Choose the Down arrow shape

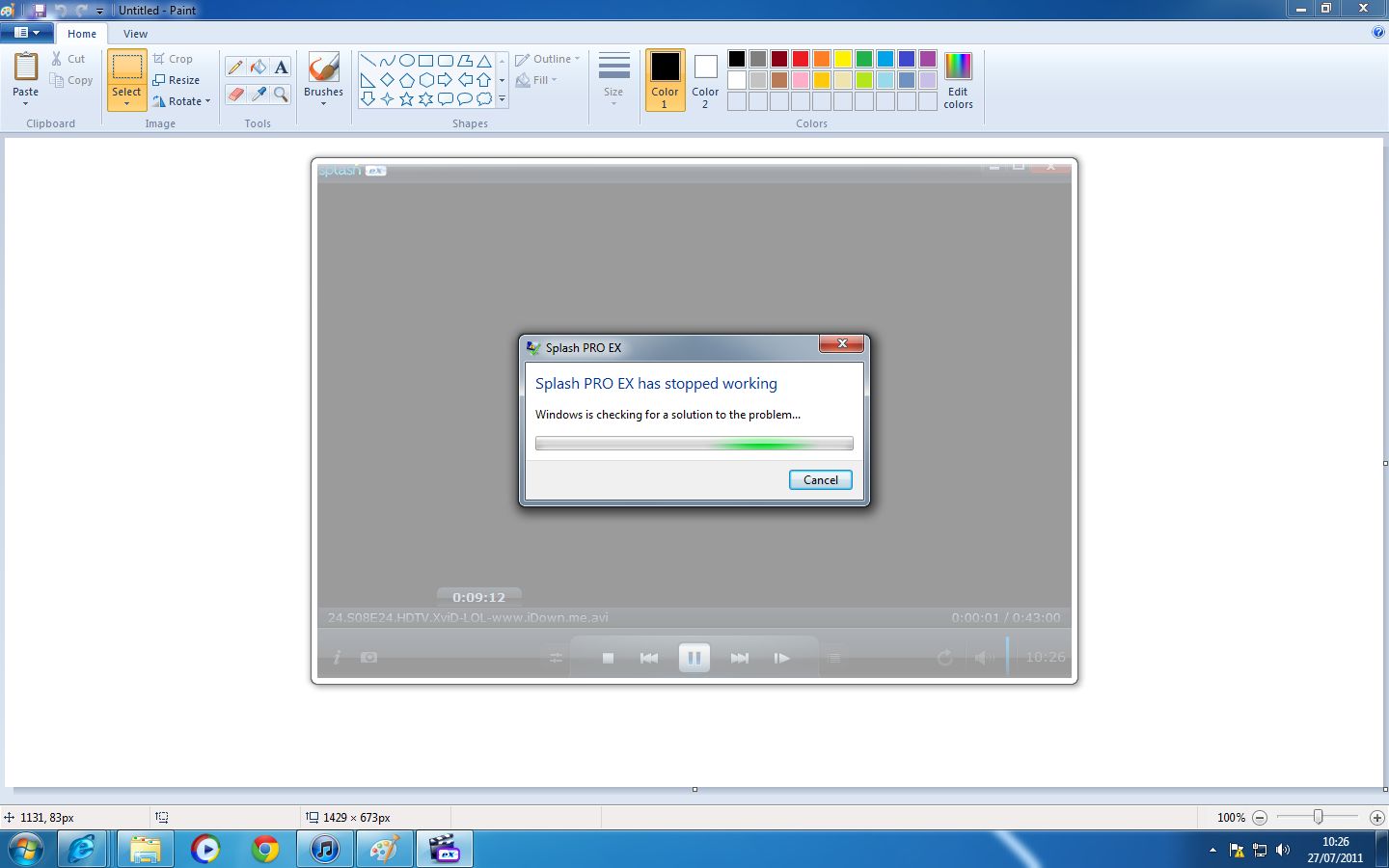coord(368,98)
